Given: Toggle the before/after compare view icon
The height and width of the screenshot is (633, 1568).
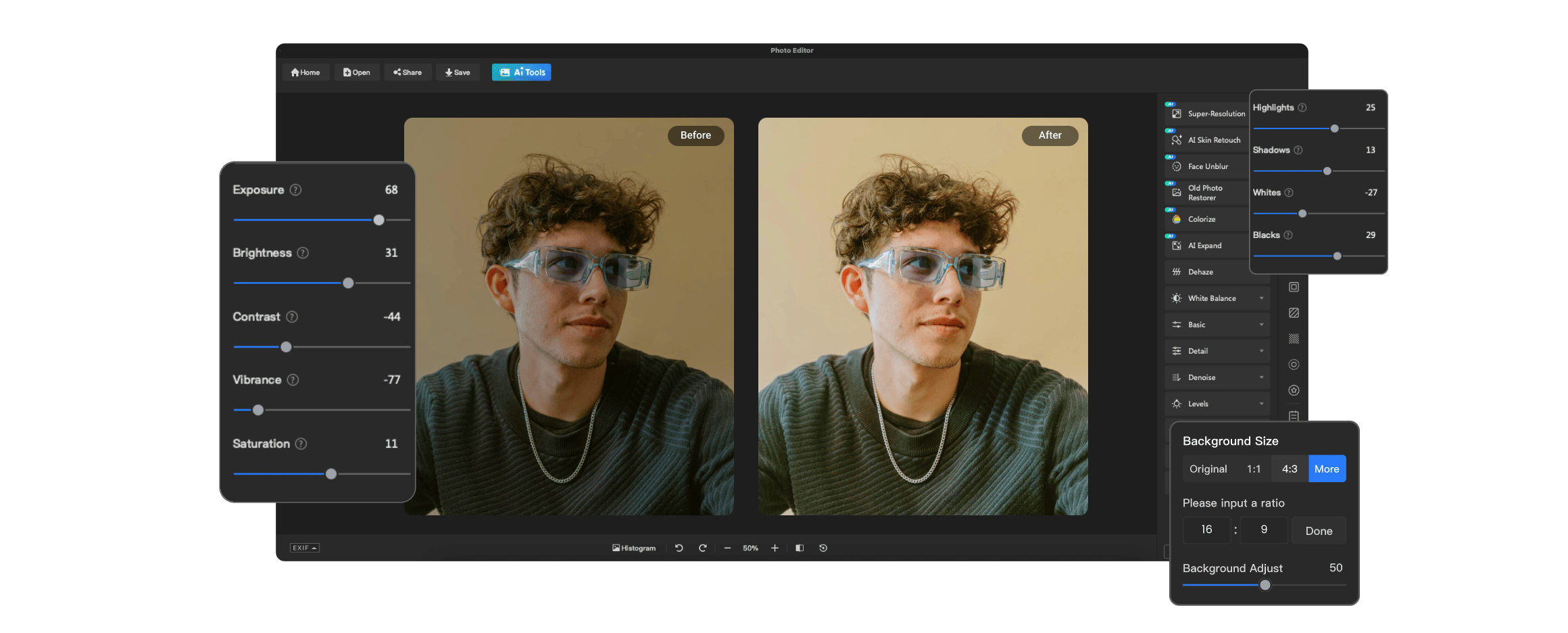Looking at the screenshot, I should click(800, 548).
